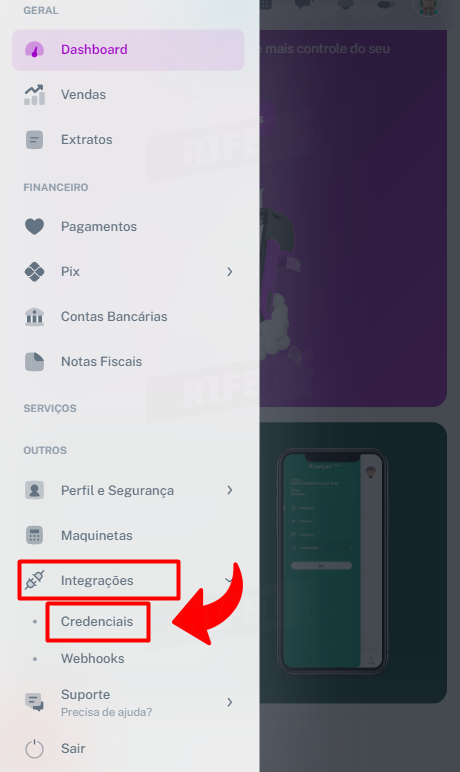Click the Pagamentos heart icon
This screenshot has height=772, width=460.
point(34,226)
